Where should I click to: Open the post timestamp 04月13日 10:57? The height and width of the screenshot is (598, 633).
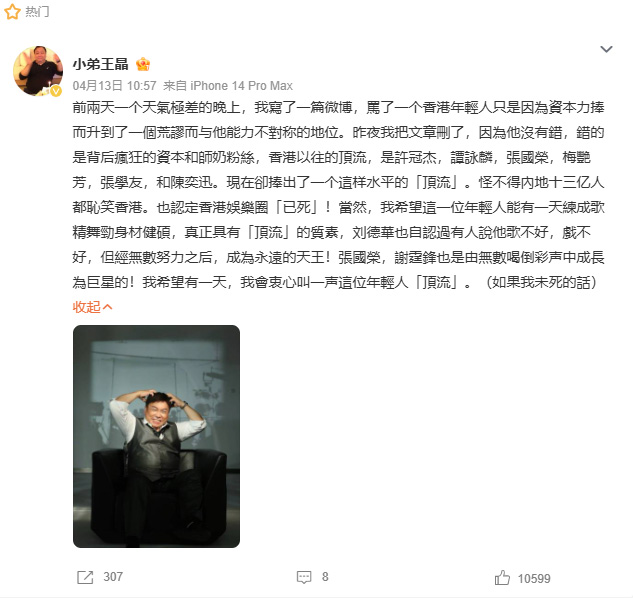(x=114, y=86)
